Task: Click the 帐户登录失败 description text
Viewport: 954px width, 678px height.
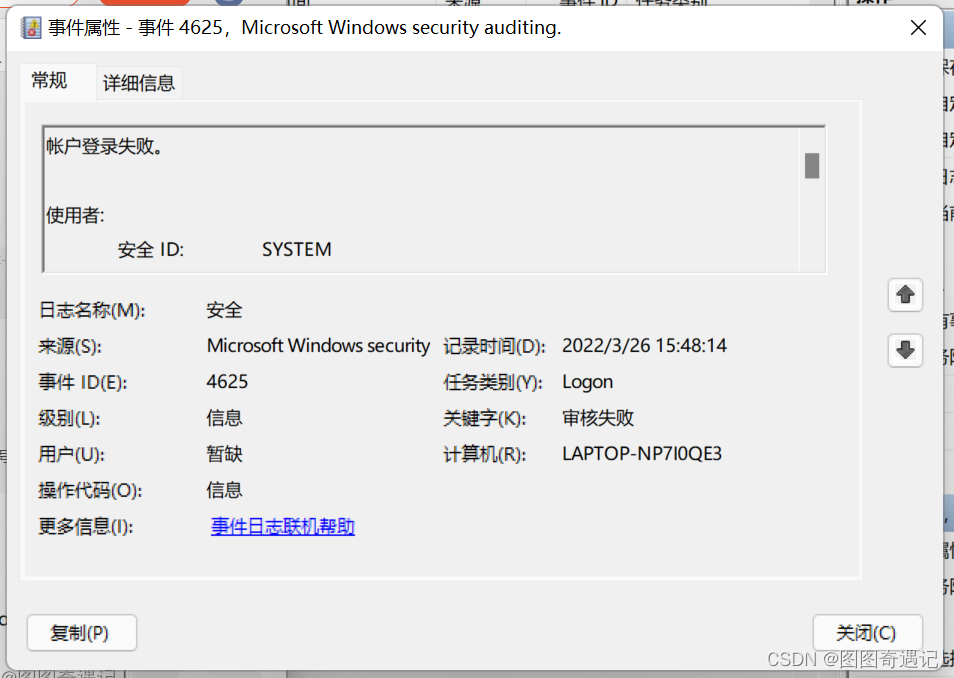Action: [105, 147]
